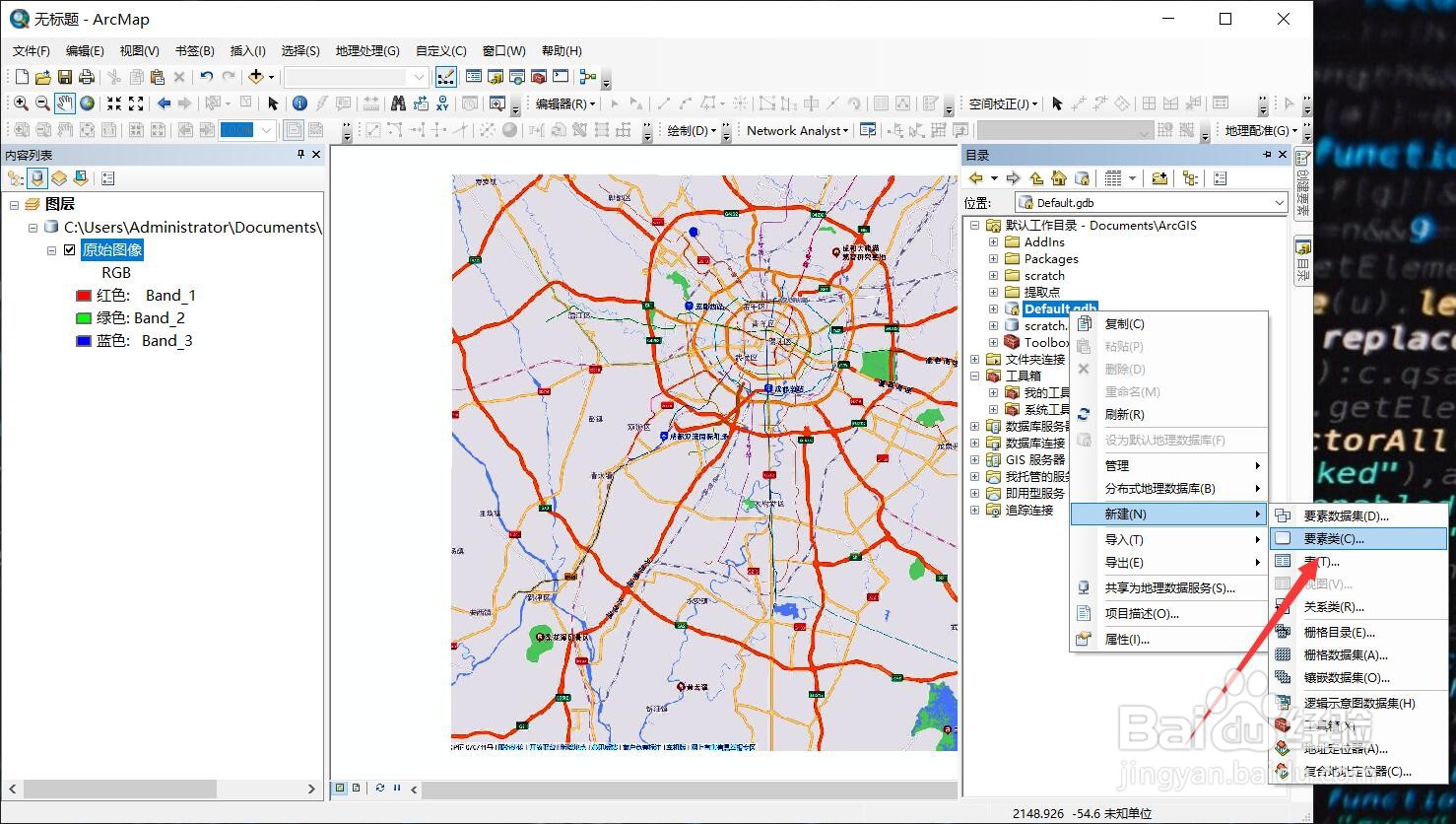Select the Zoom Out tool

click(42, 103)
